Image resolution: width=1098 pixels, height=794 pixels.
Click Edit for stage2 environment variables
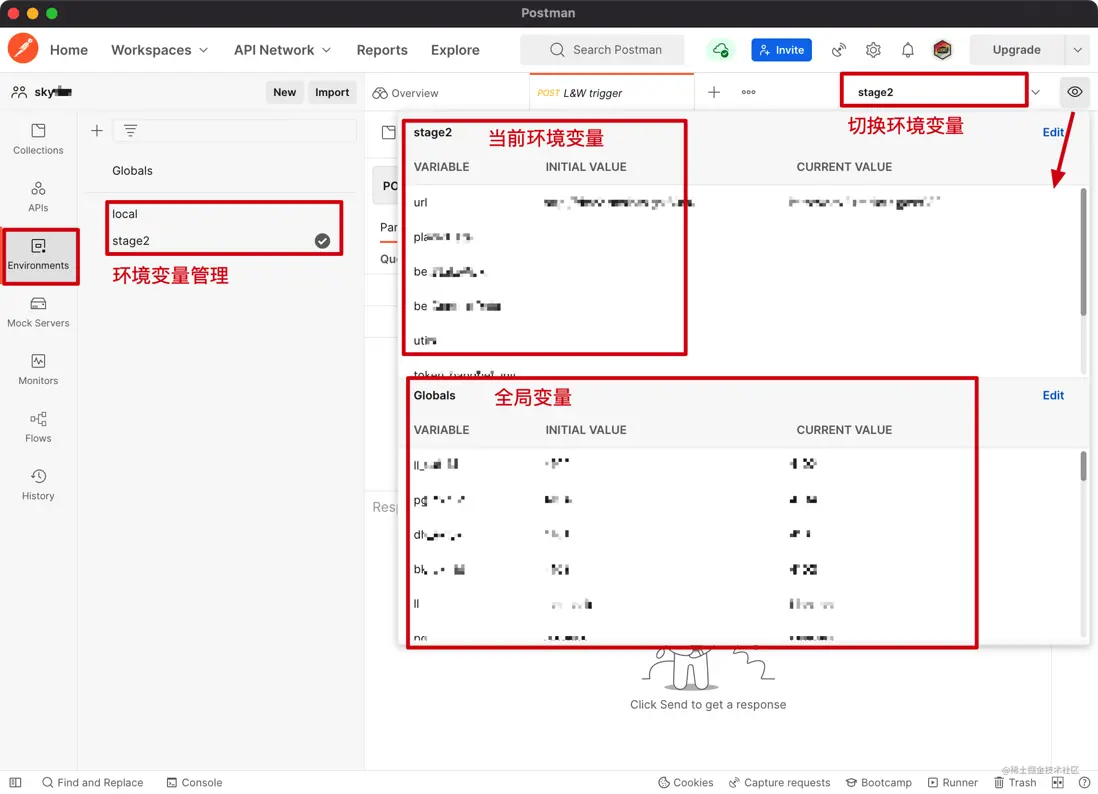(x=1052, y=132)
